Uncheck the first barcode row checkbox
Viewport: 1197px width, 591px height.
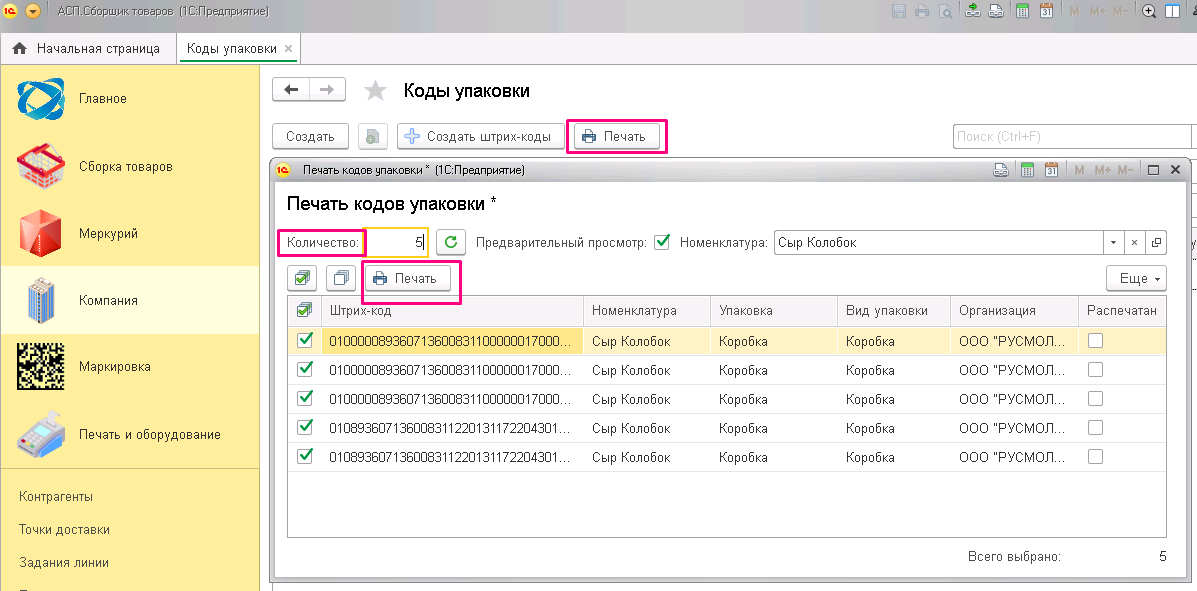pyautogui.click(x=305, y=341)
